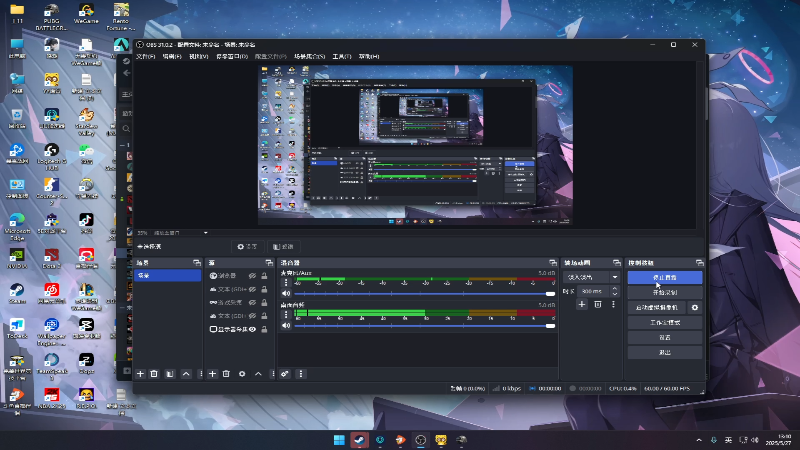Image resolution: width=800 pixels, height=450 pixels.
Task: Open the Edit (E) menu
Action: [x=172, y=57]
